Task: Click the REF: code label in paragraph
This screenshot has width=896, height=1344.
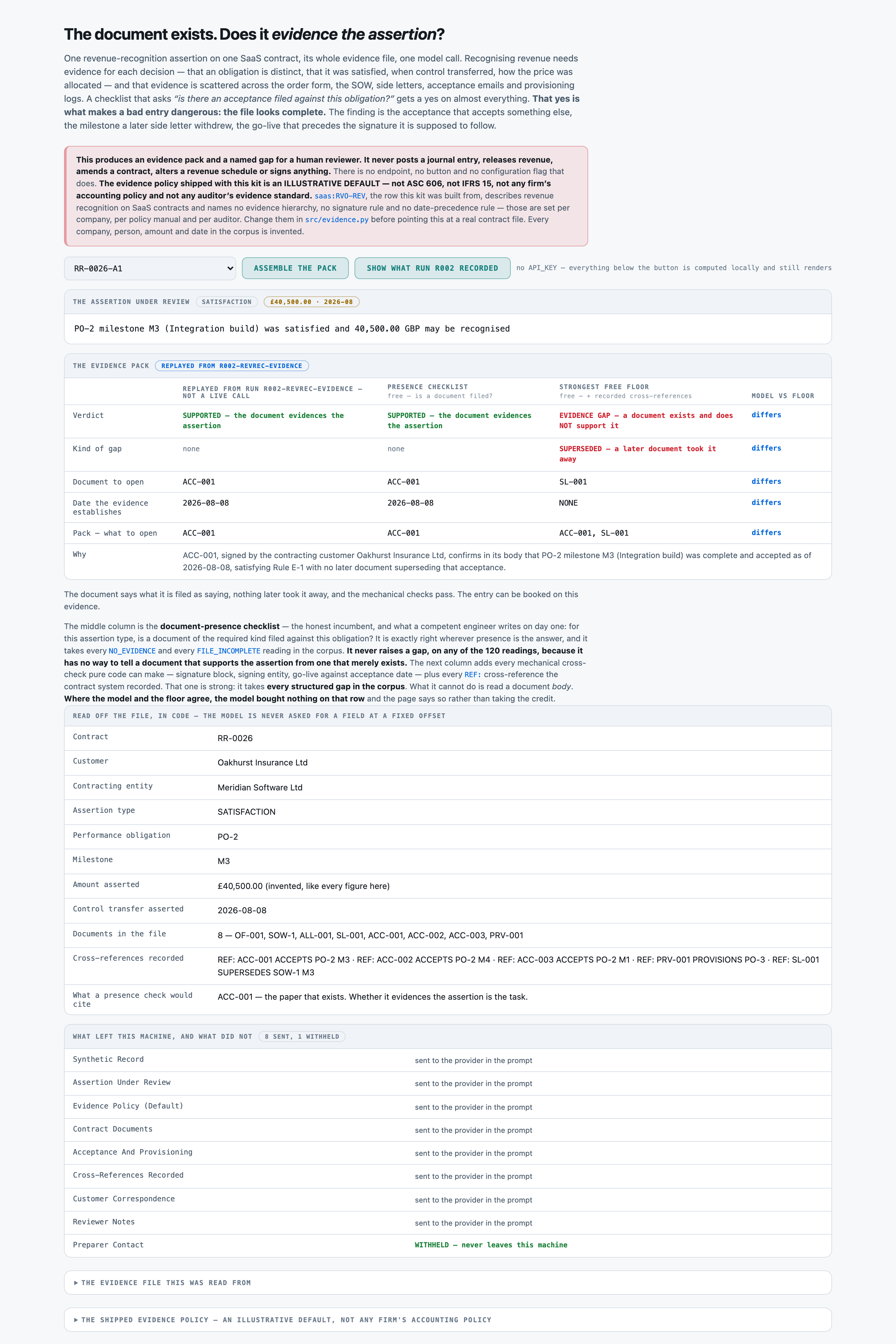Action: [473, 675]
